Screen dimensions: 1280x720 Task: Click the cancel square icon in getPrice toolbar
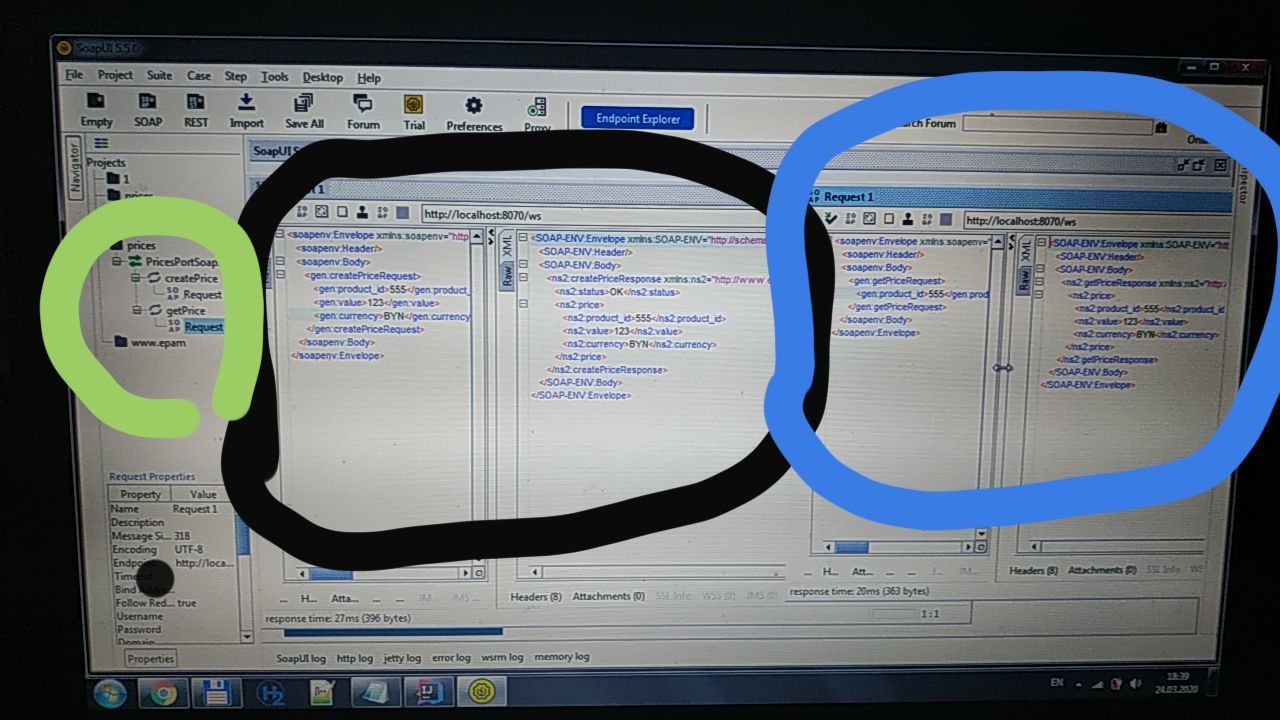click(944, 219)
